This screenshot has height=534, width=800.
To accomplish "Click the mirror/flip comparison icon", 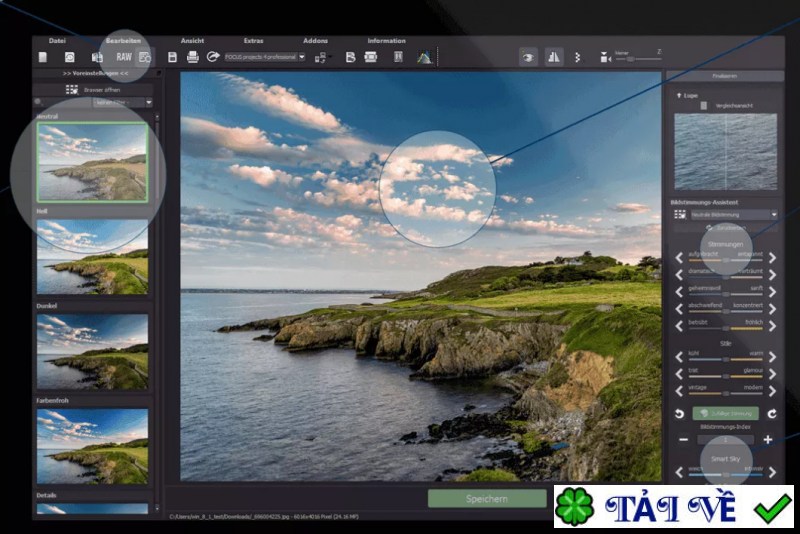I will point(553,57).
